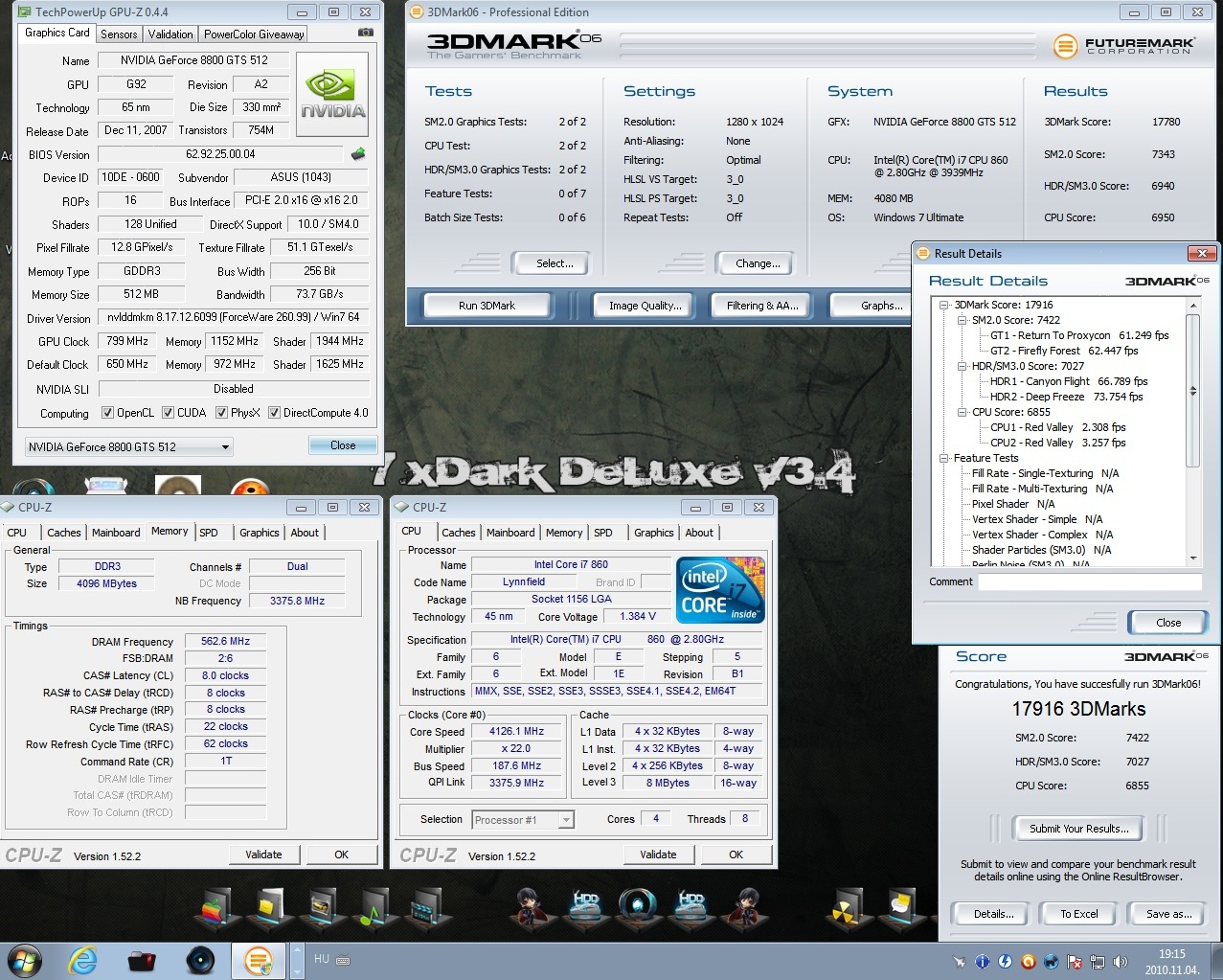1223x980 pixels.
Task: Open the Apple logo folder in the dock
Action: click(215, 907)
